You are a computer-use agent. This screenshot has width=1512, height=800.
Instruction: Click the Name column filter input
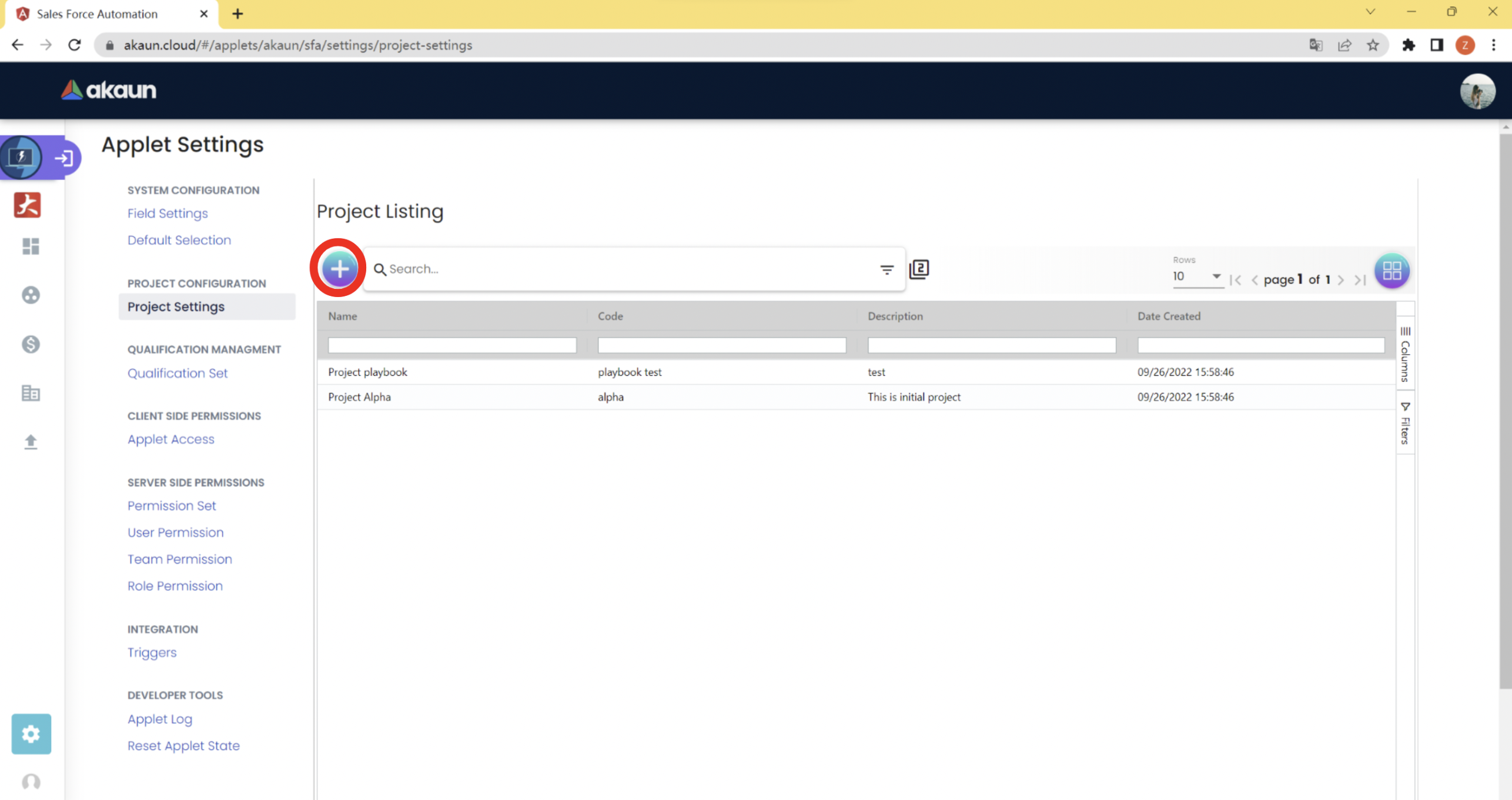[451, 345]
